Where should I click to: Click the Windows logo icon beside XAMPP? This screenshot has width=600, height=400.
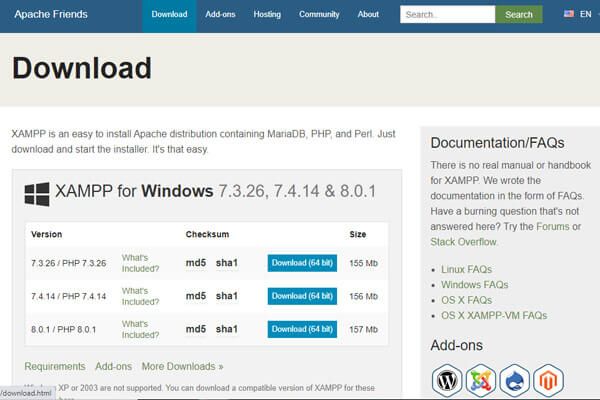37,194
